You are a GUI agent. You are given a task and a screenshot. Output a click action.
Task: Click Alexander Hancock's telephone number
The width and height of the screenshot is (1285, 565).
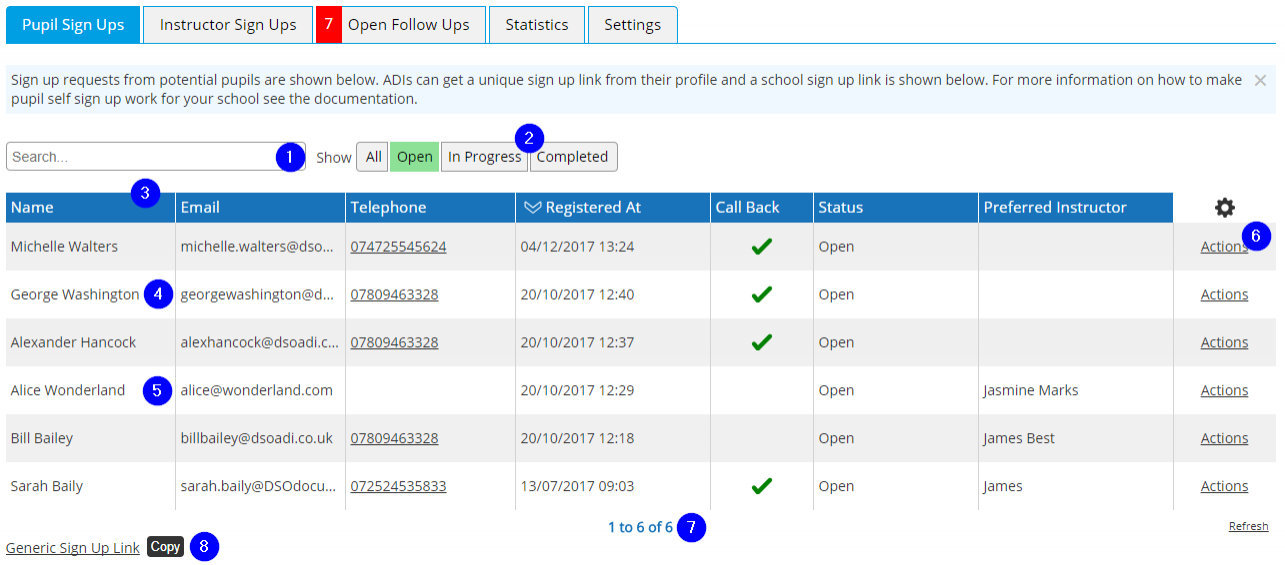point(394,342)
